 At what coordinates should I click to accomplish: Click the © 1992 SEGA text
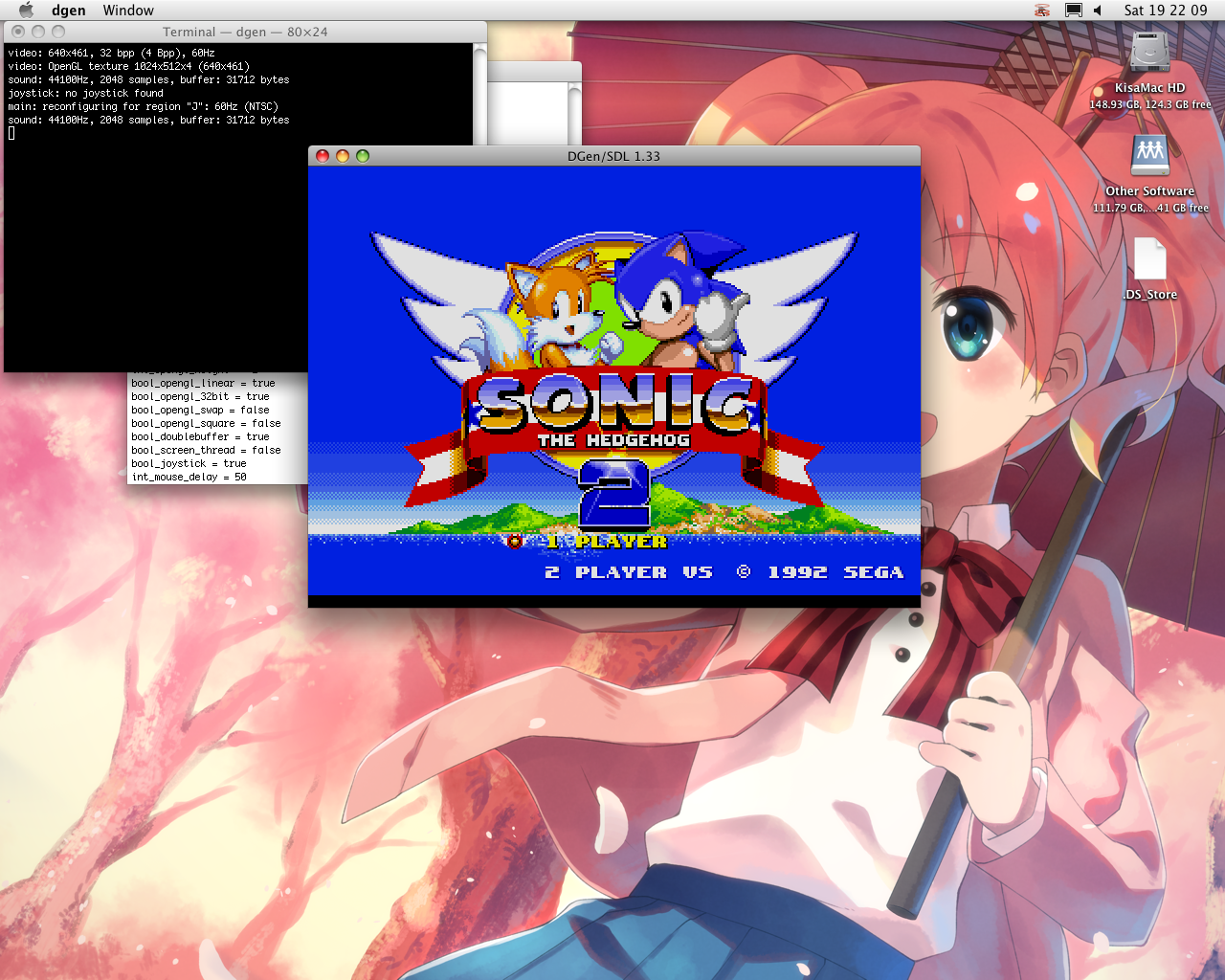click(820, 572)
